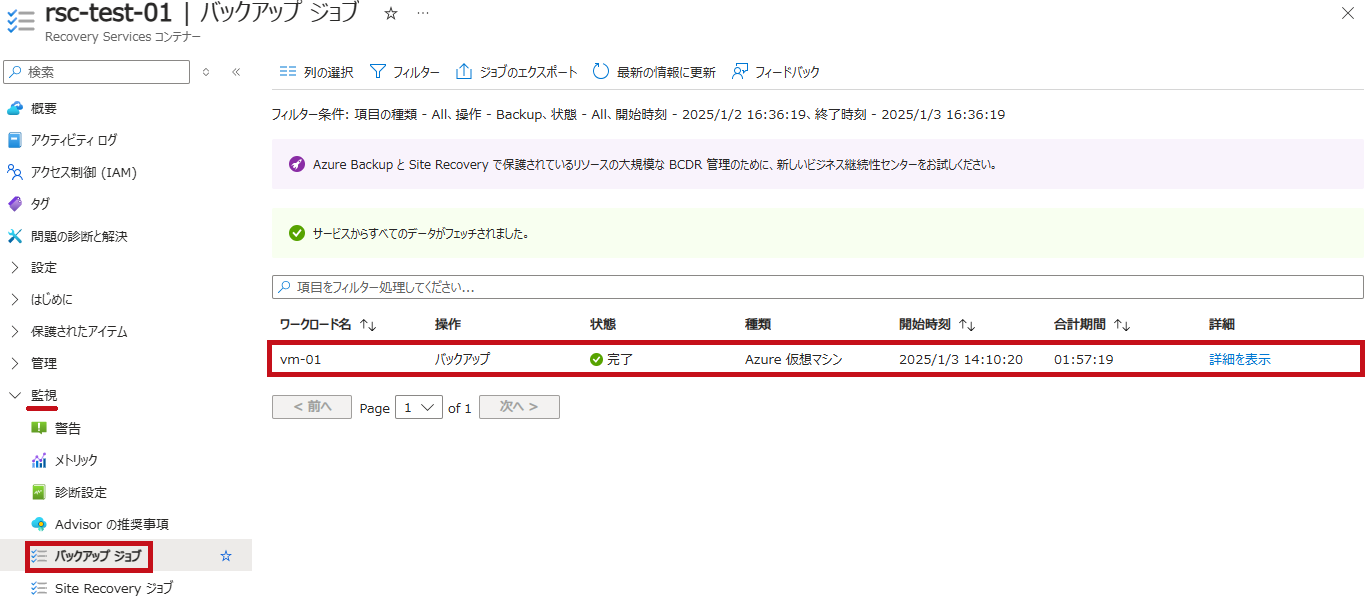Viewport: 1367px width, 604px height.
Task: Click the Advisor cloud icon
Action: 39,524
